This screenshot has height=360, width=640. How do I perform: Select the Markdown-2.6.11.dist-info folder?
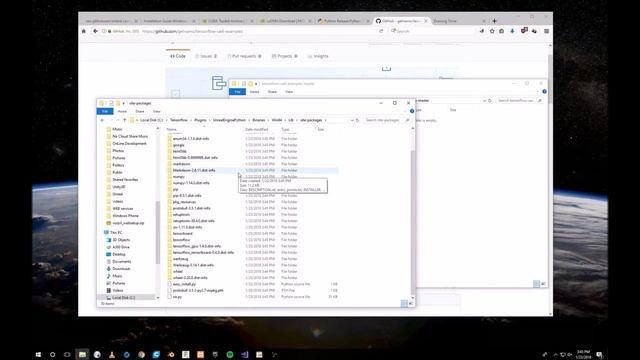coord(194,170)
